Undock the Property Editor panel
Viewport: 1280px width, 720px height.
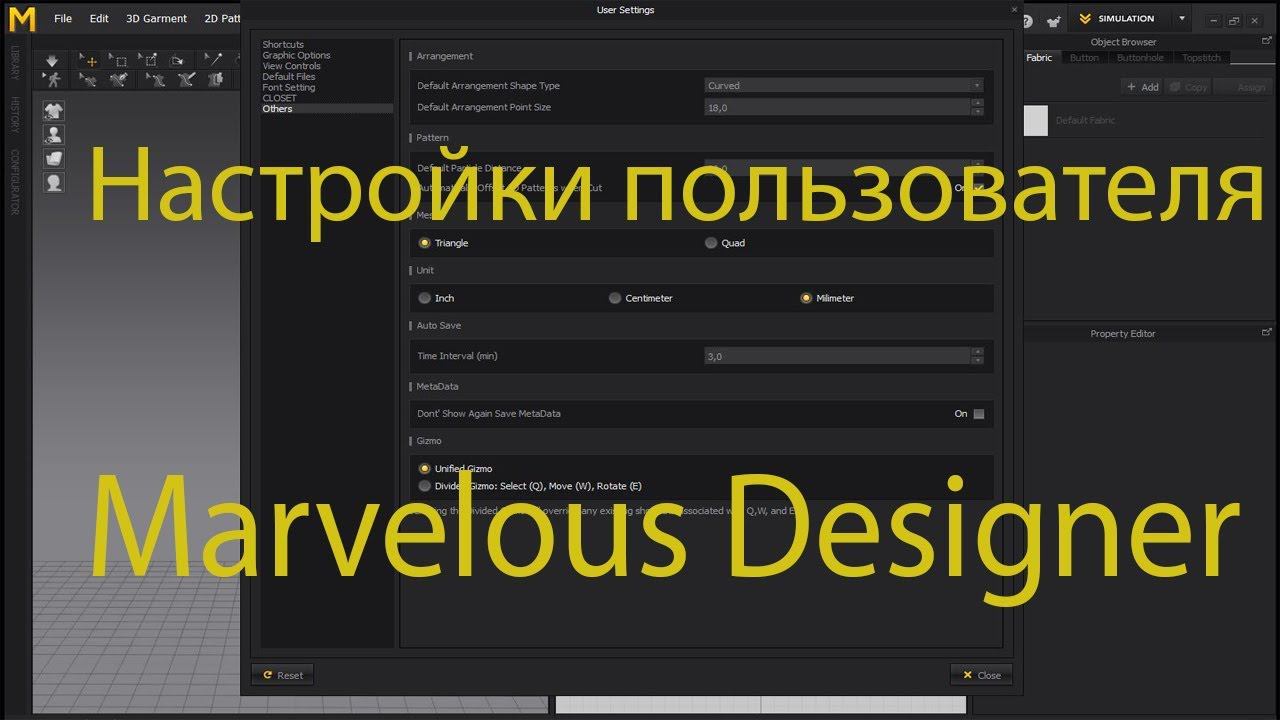(x=1267, y=333)
